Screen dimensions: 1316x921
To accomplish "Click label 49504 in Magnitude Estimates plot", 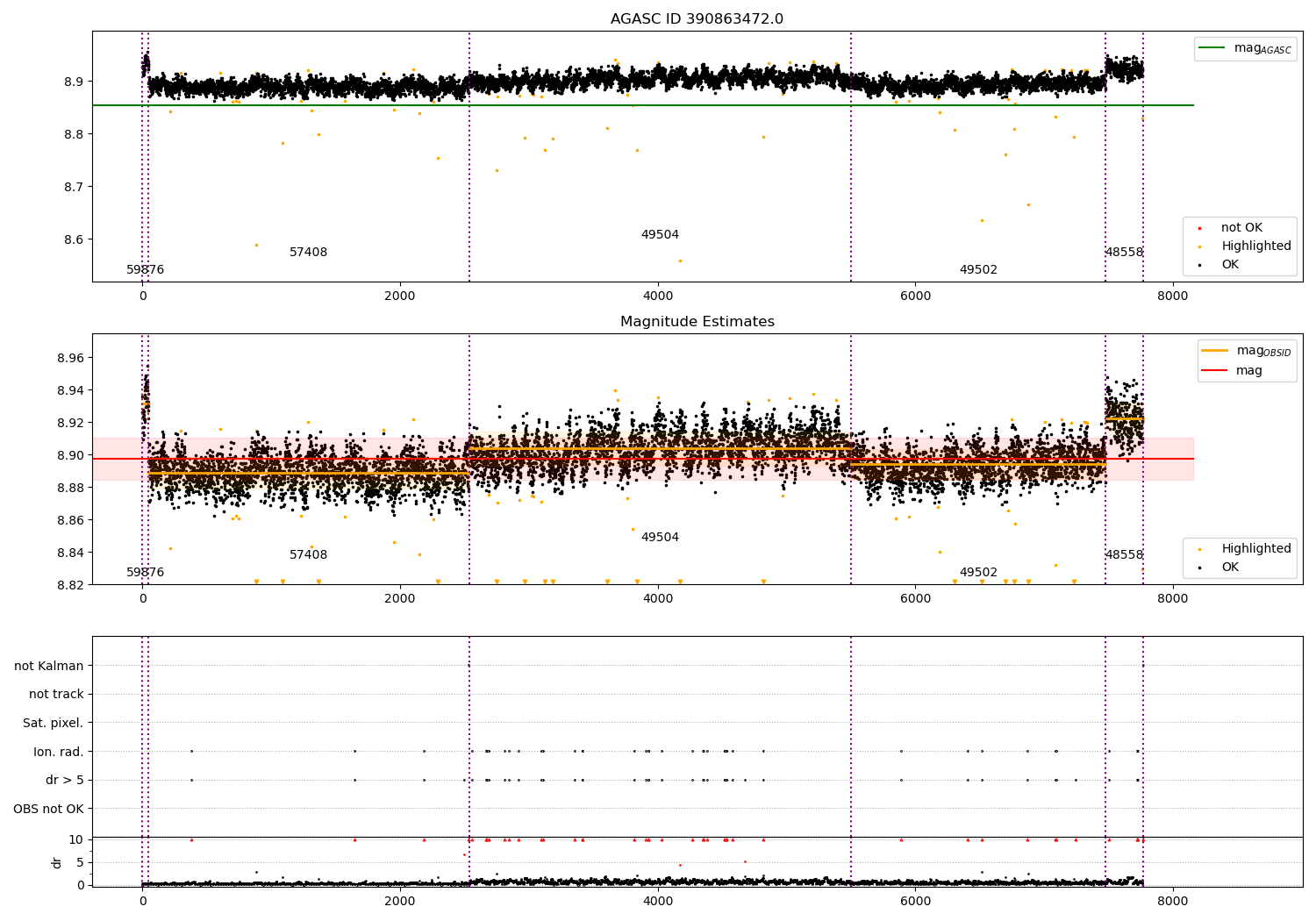I will click(x=660, y=538).
